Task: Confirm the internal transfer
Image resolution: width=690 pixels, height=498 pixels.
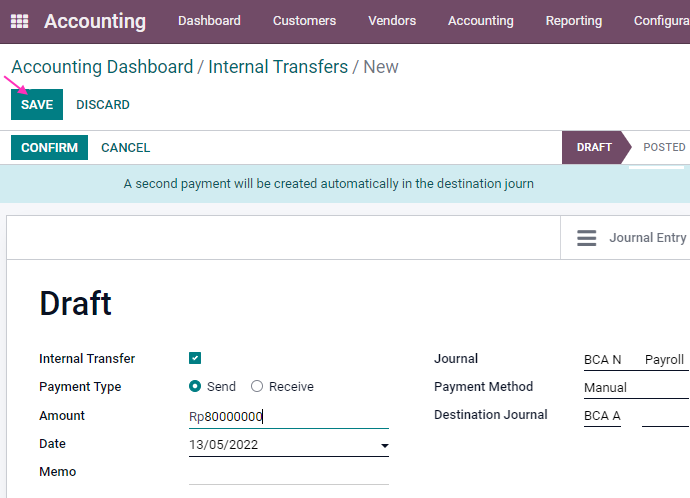Action: point(49,148)
